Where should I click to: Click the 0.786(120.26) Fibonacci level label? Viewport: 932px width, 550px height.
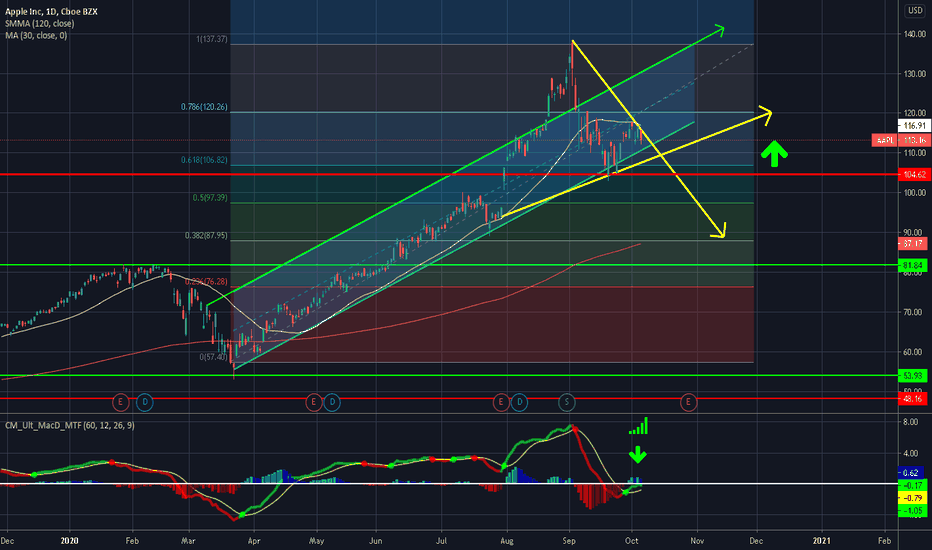204,107
